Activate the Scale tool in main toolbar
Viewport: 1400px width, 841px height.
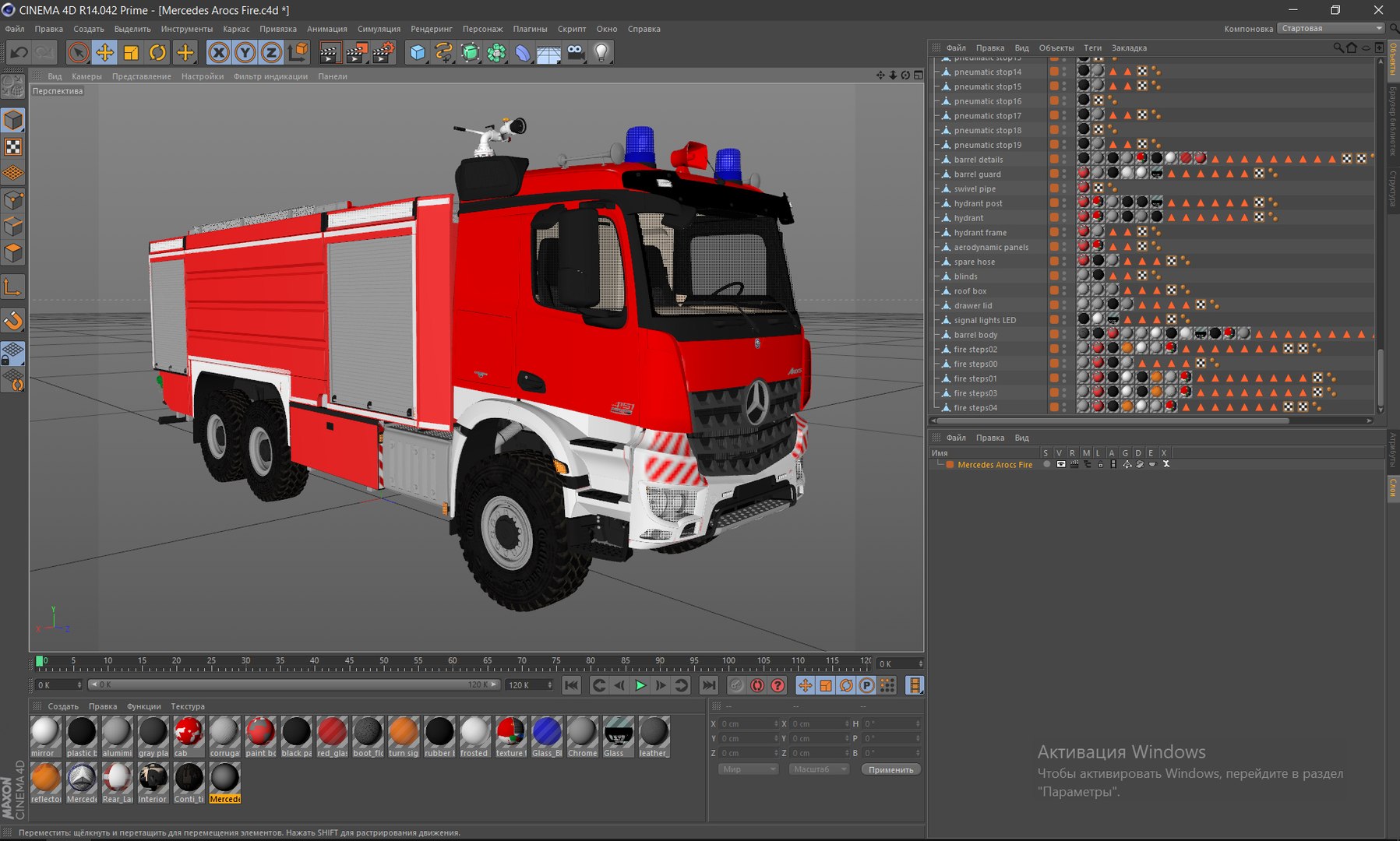pyautogui.click(x=131, y=52)
